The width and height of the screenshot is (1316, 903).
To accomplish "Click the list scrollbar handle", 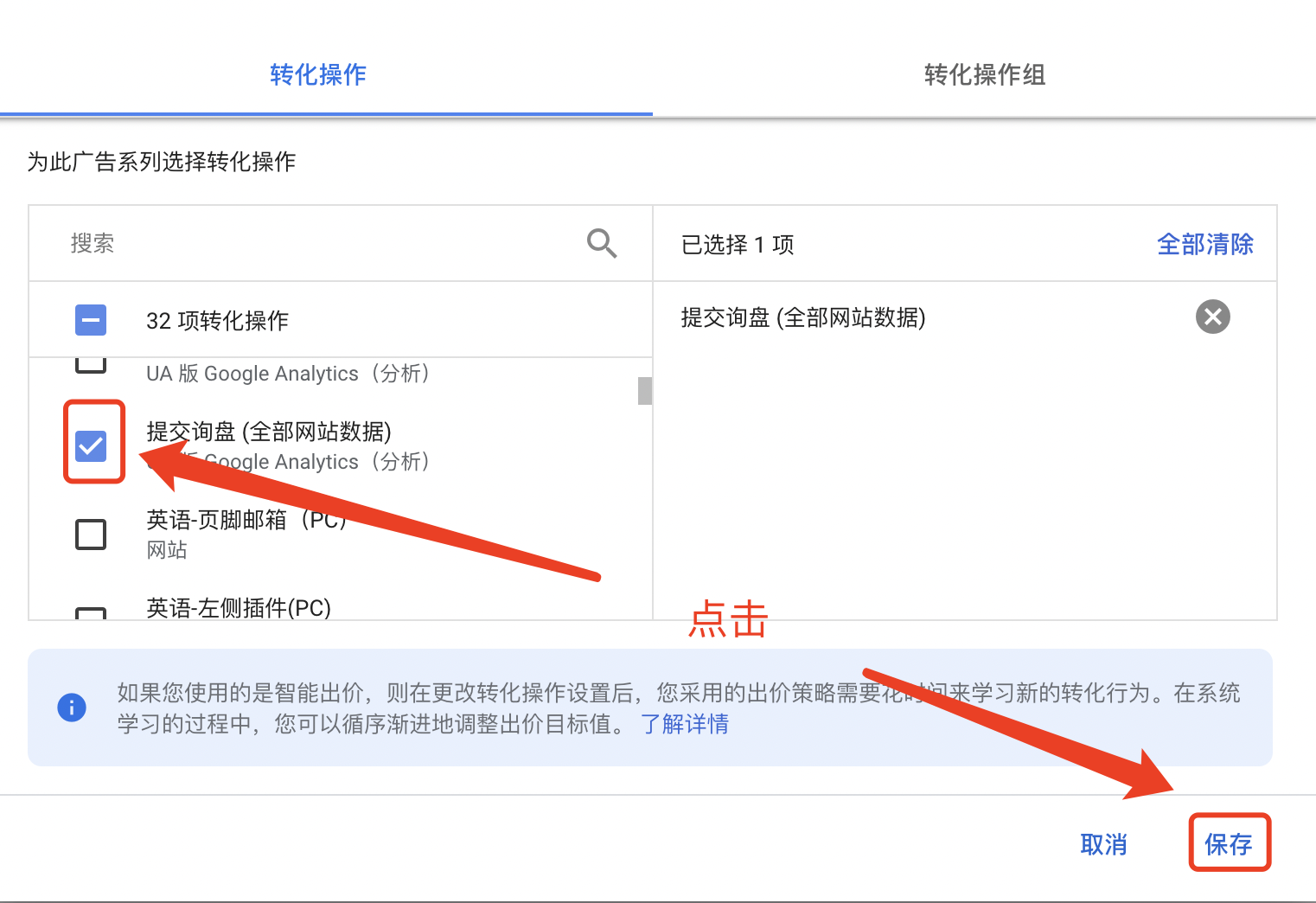I will [644, 390].
